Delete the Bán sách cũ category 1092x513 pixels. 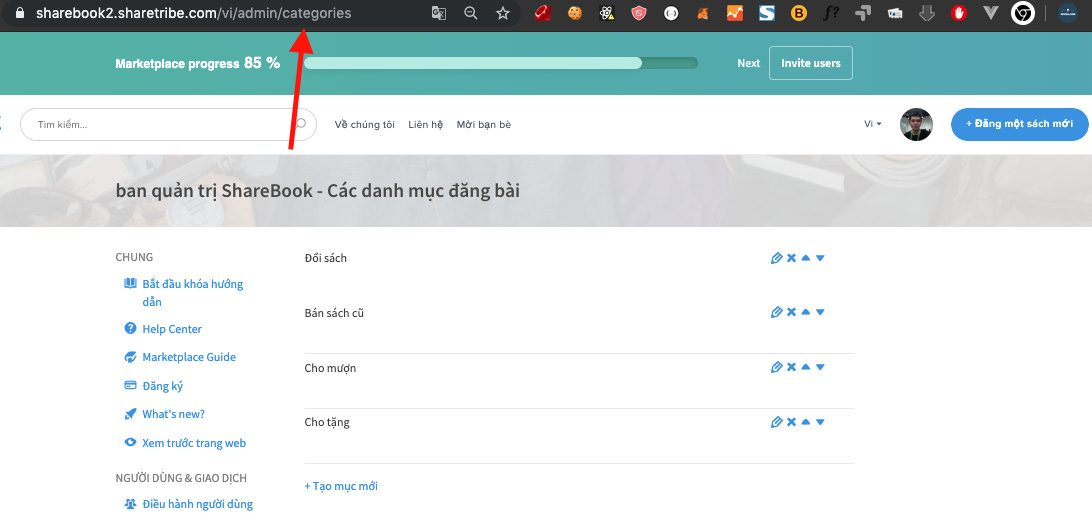(x=791, y=313)
